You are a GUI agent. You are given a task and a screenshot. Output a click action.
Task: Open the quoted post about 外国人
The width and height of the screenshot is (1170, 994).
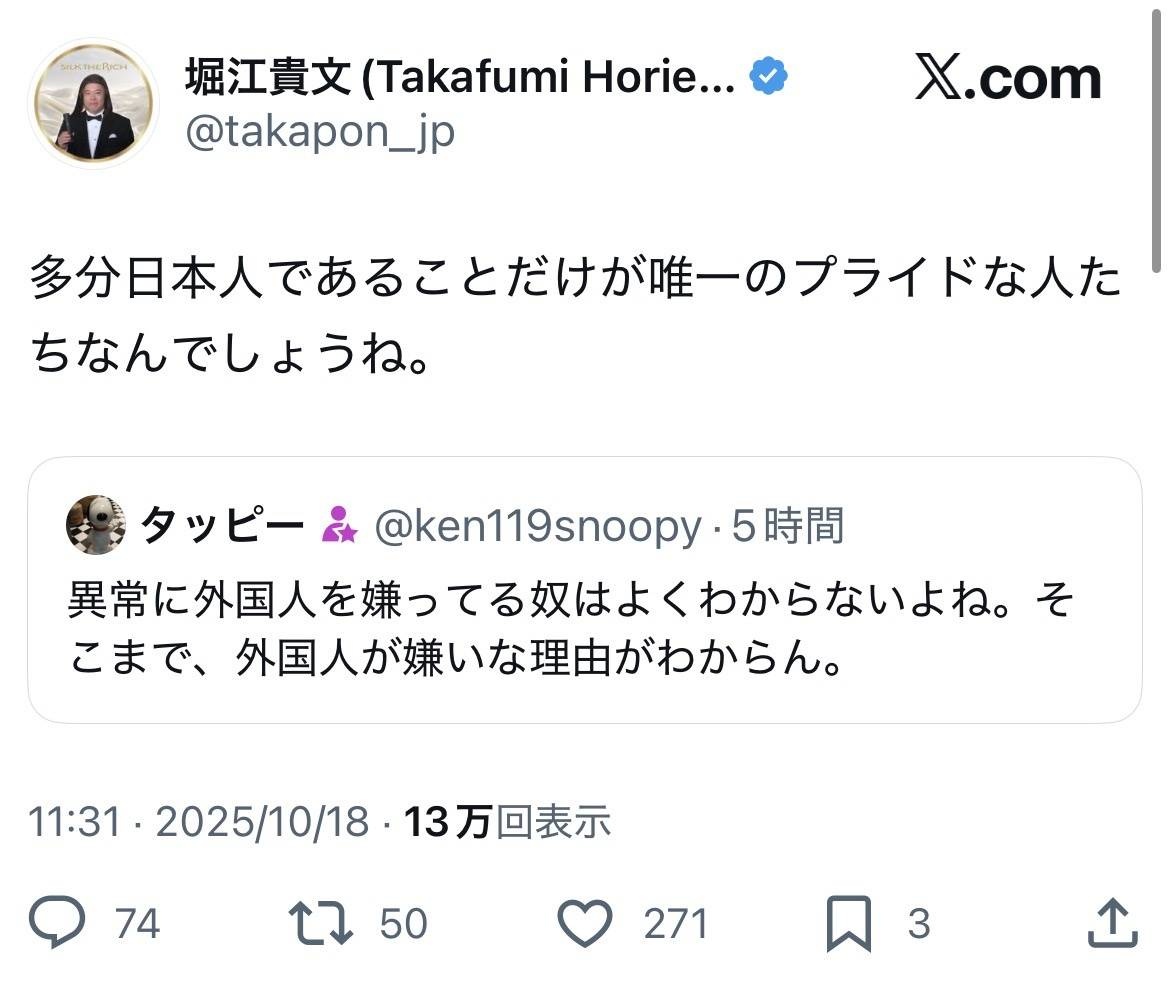click(x=584, y=630)
